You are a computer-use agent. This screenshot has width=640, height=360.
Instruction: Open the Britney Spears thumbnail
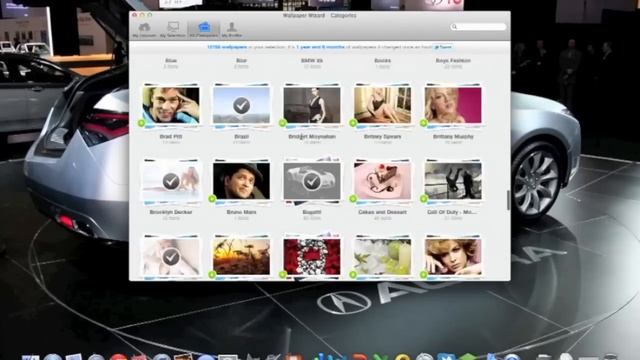pos(382,105)
